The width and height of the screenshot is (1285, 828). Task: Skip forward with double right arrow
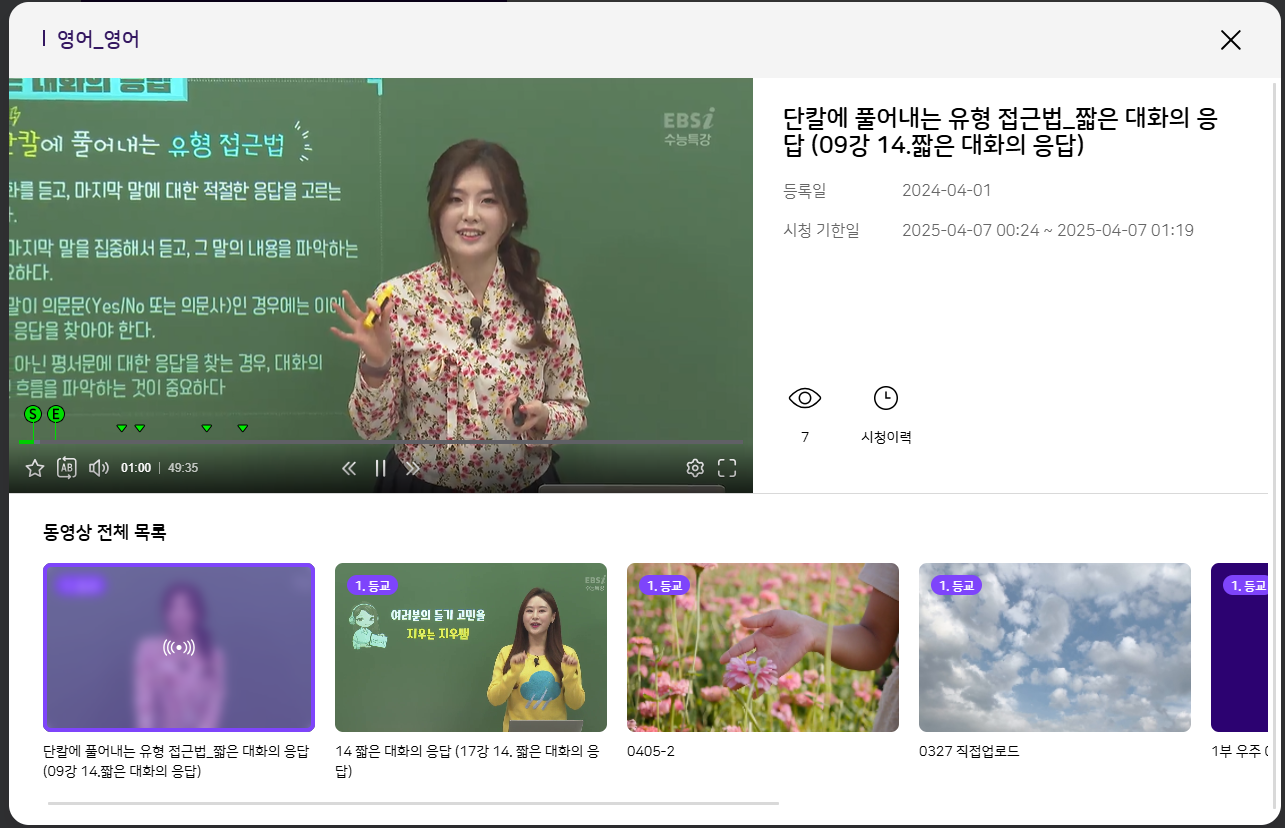(x=412, y=468)
